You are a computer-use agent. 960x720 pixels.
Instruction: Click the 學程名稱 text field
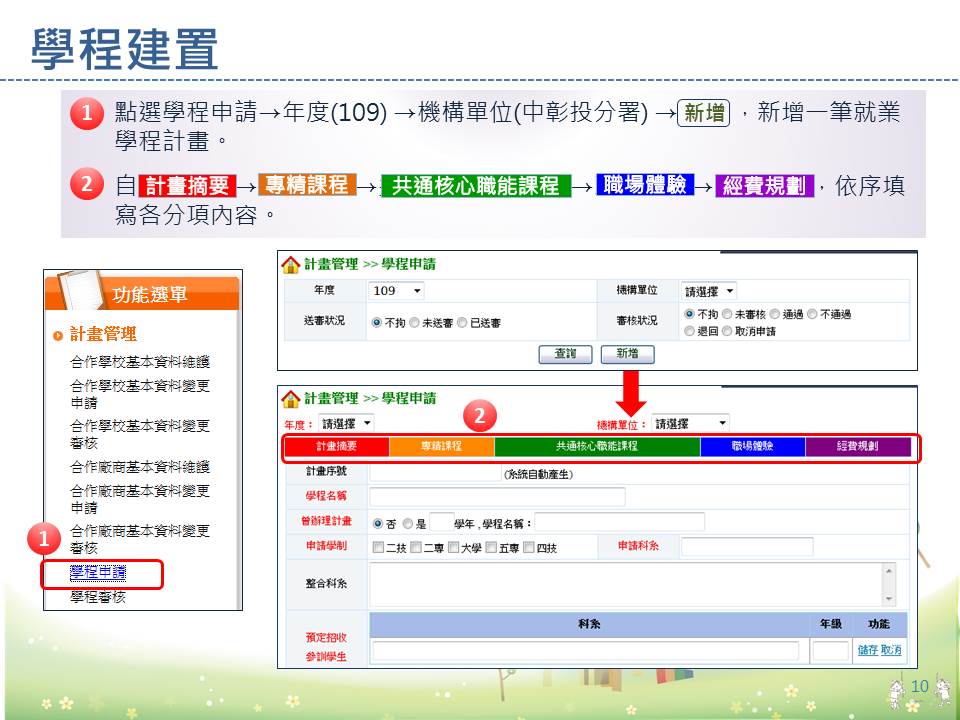pos(497,497)
